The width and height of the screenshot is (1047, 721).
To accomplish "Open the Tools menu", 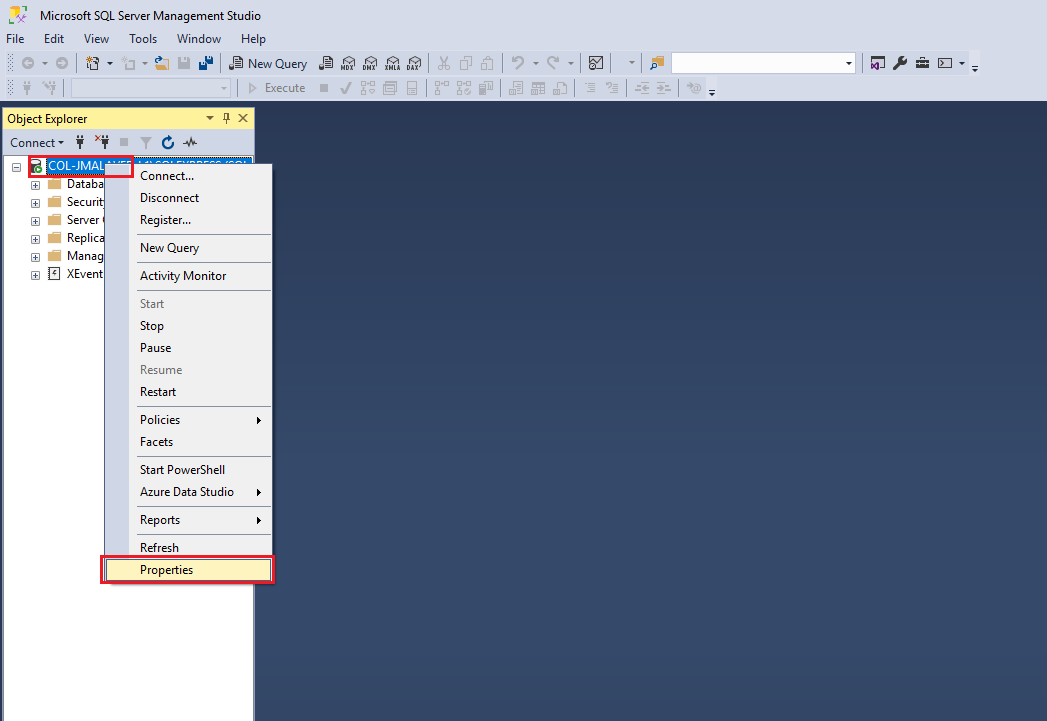I will [x=143, y=39].
